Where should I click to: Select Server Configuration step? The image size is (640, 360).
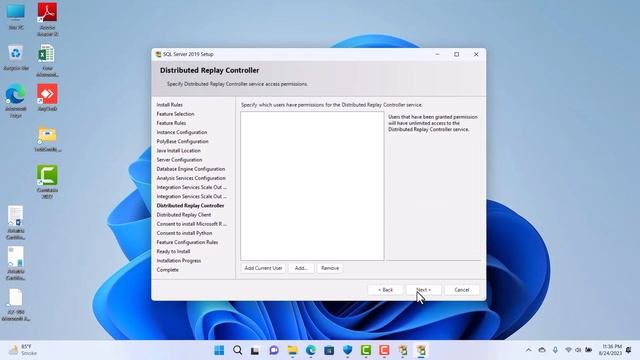(179, 160)
